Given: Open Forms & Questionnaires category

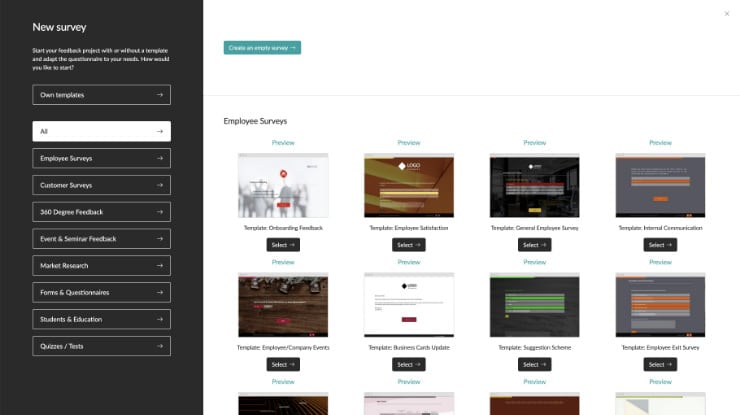Looking at the screenshot, I should coord(101,293).
